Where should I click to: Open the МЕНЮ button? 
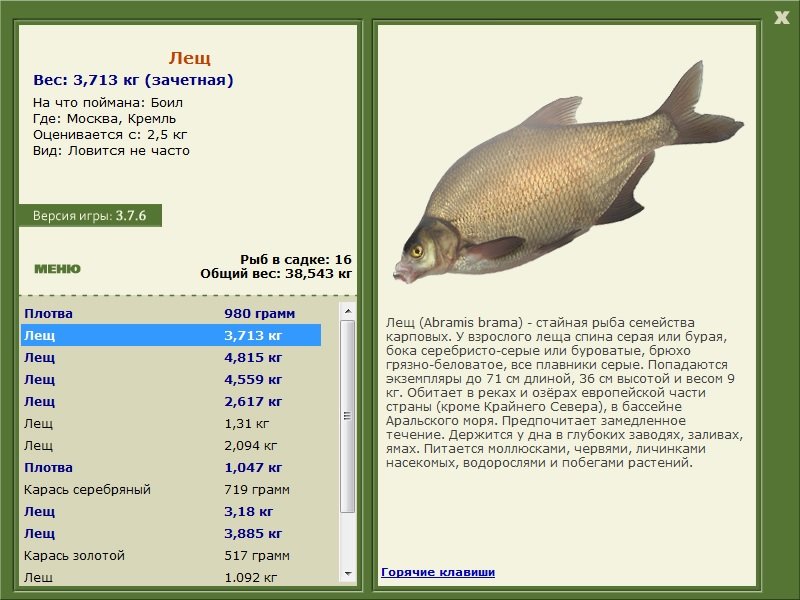57,269
